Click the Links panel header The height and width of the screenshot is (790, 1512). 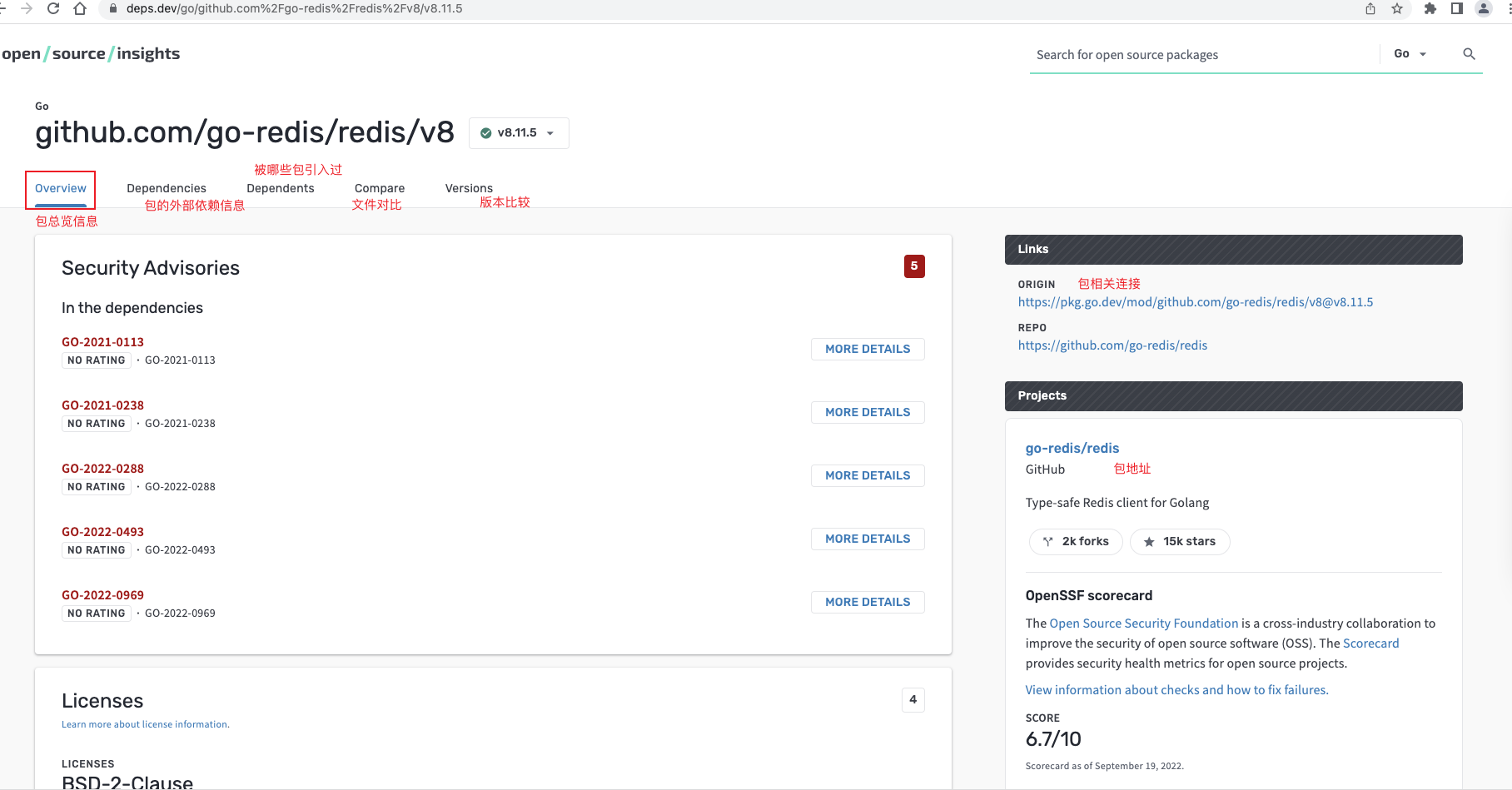coord(1233,250)
